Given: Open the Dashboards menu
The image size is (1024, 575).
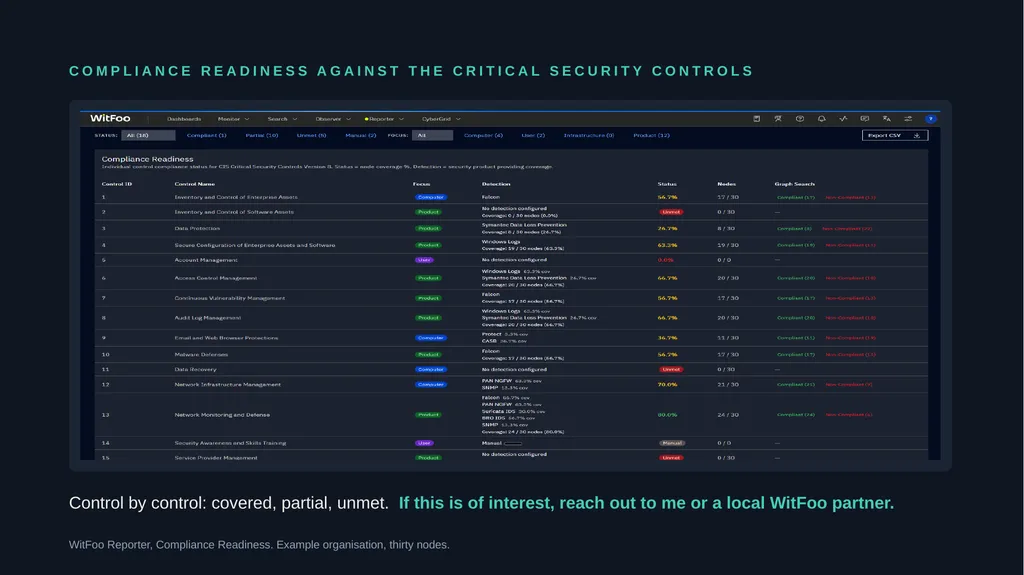Looking at the screenshot, I should click(184, 119).
